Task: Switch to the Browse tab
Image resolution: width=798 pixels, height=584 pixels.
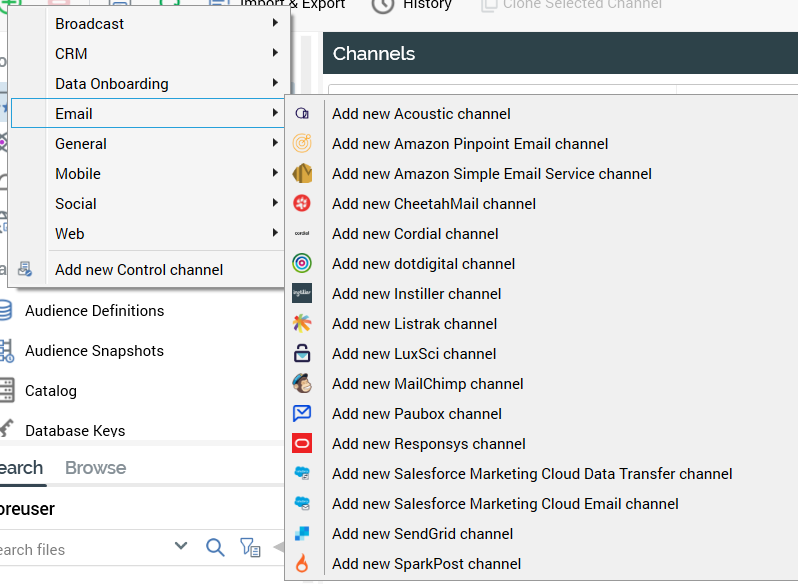Action: coord(95,468)
